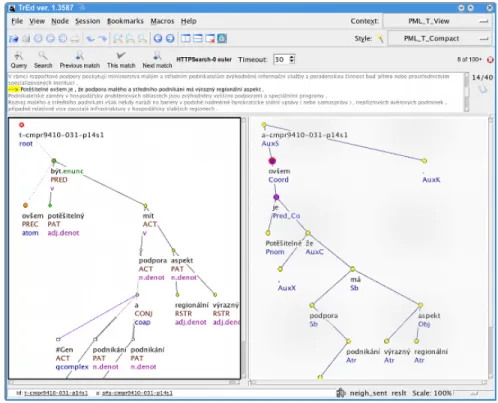
Task: Select the mít ACT node
Action: click(145, 206)
